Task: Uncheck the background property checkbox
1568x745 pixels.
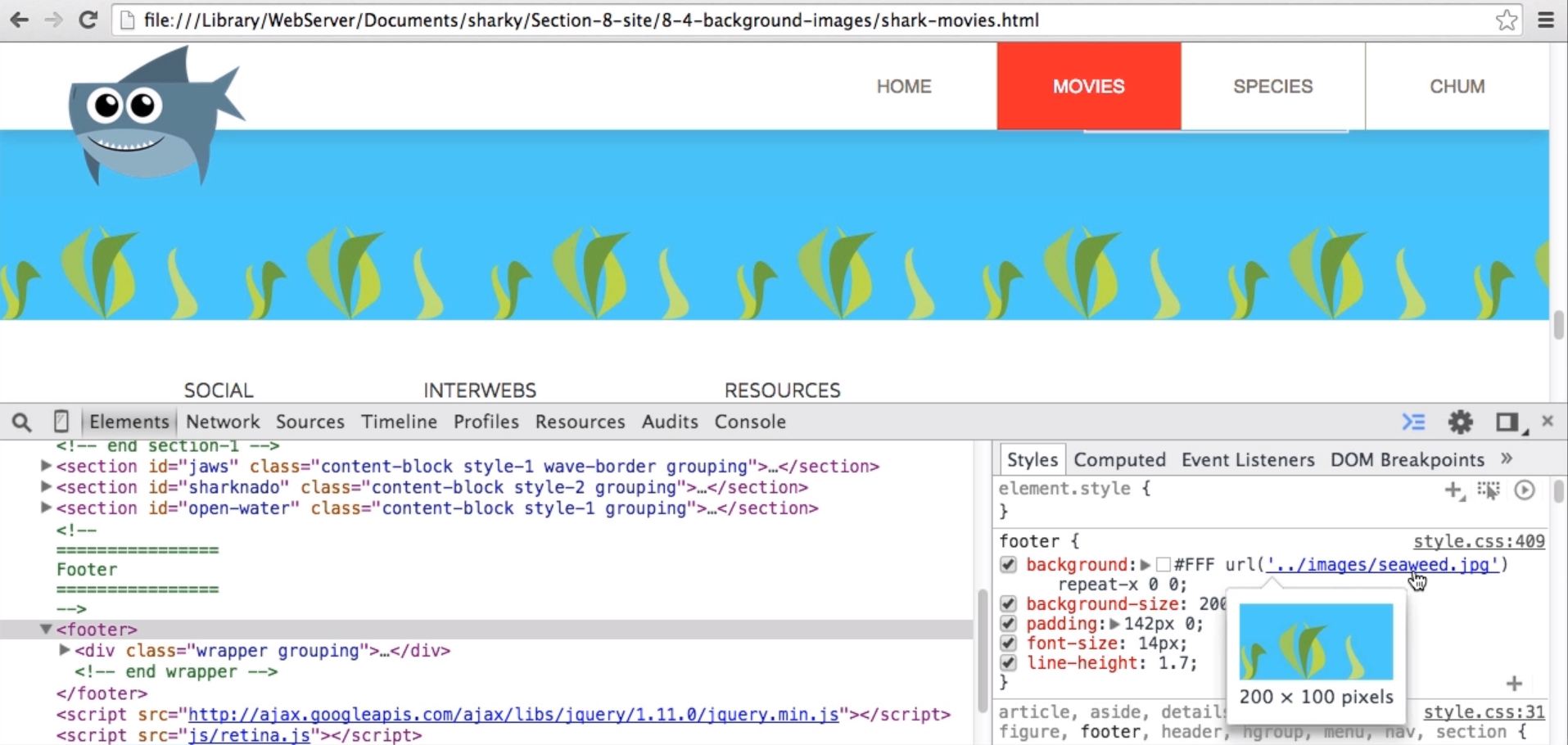Action: (x=1008, y=565)
